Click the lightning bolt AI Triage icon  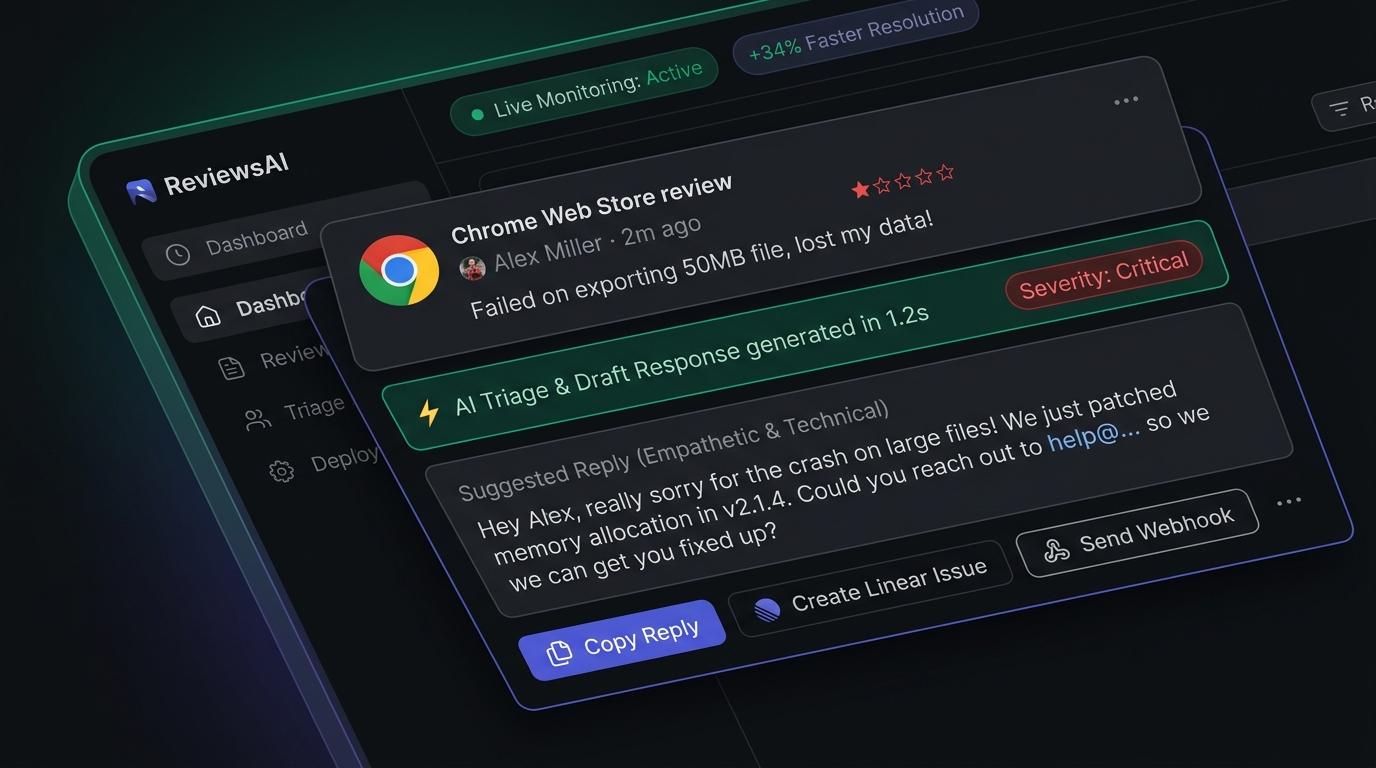click(x=429, y=412)
